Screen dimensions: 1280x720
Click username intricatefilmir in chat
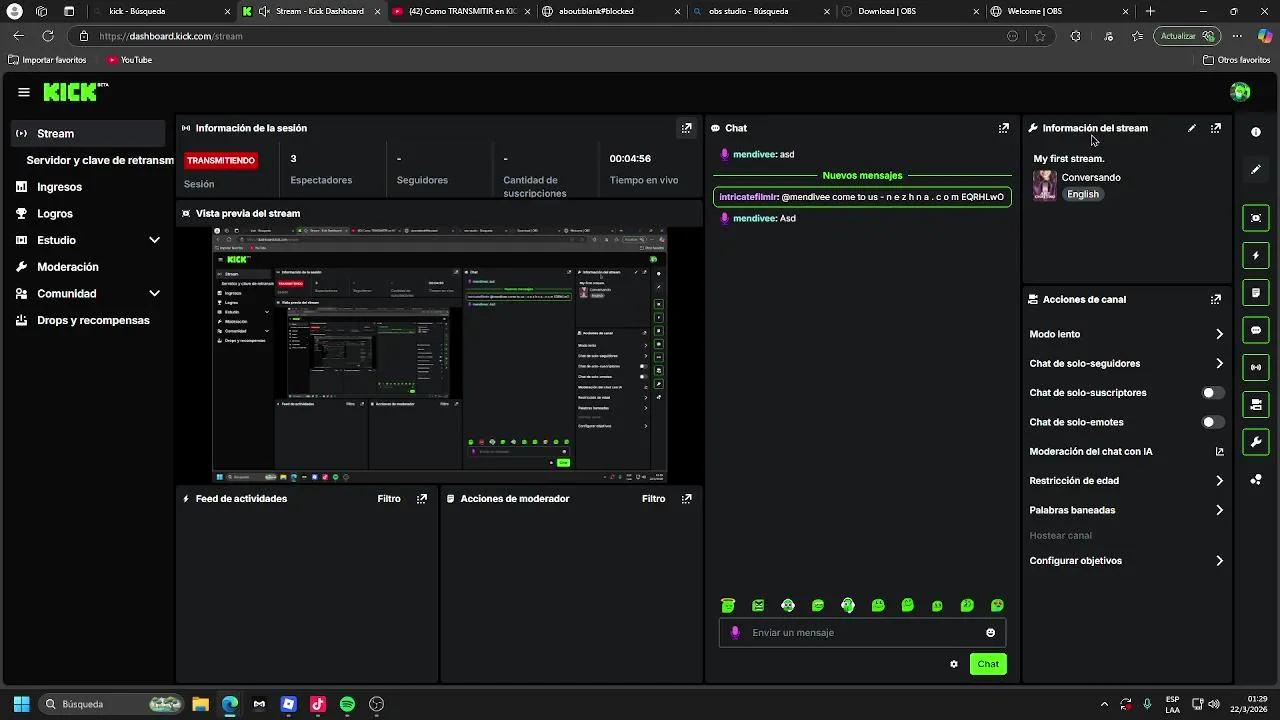coord(748,197)
